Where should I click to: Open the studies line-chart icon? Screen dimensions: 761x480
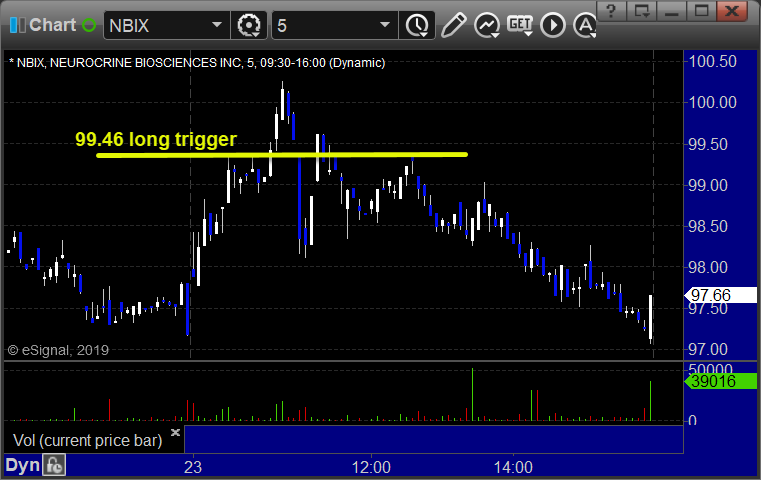point(487,25)
